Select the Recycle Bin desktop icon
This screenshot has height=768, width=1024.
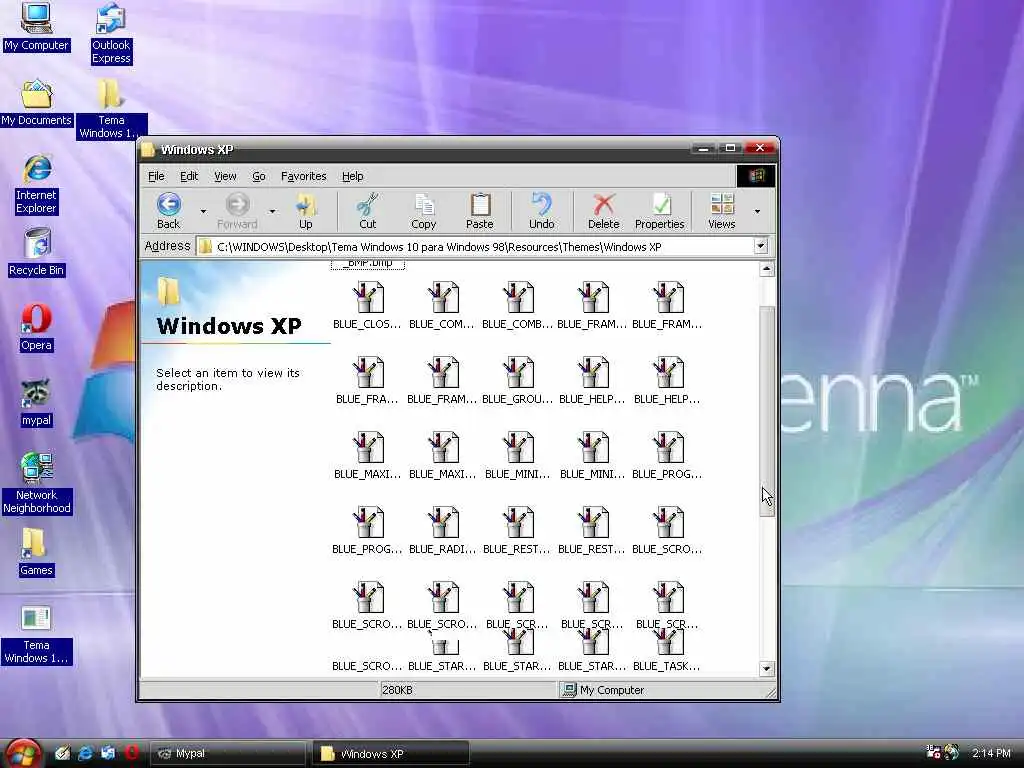point(37,252)
